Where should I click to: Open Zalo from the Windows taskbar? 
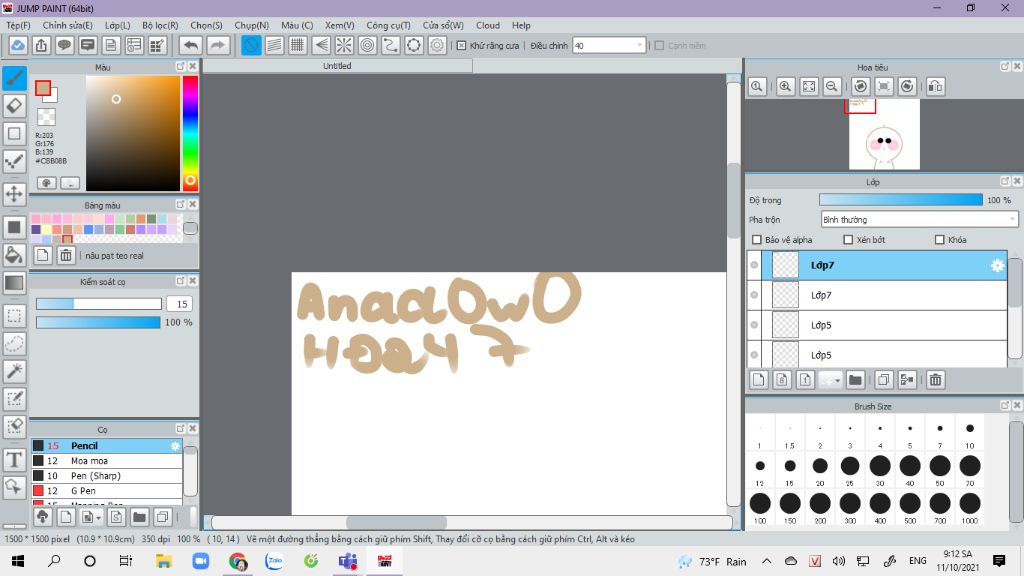click(x=274, y=561)
